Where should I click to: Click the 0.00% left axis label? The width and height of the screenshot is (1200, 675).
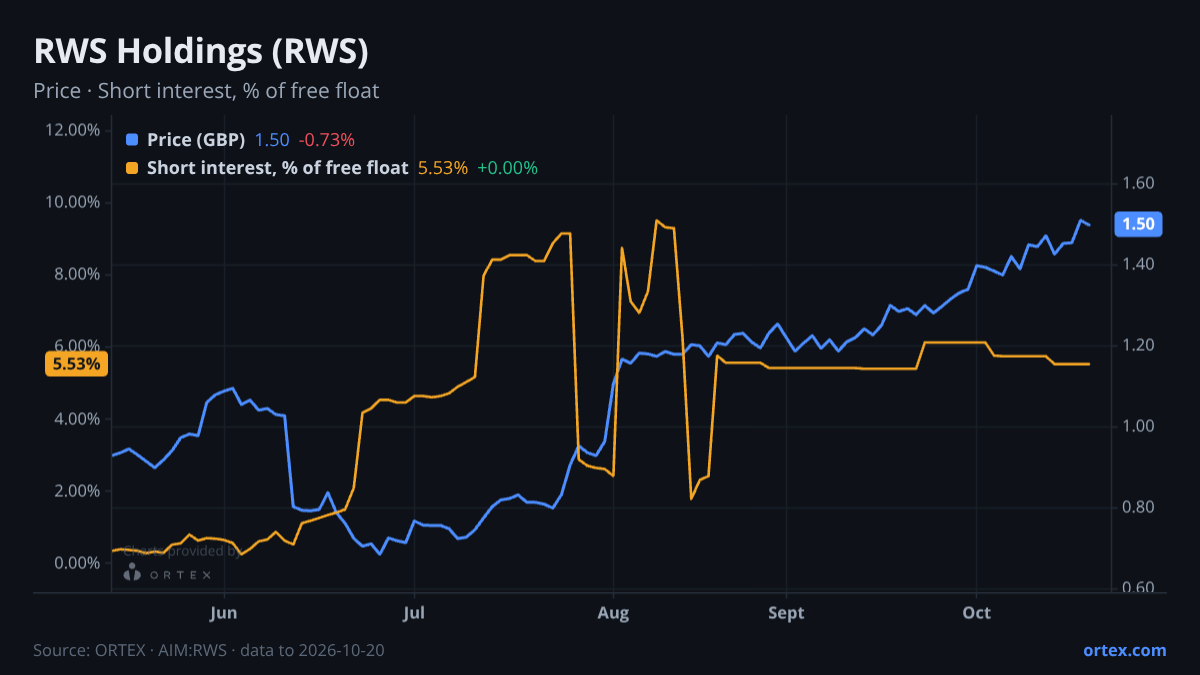point(77,563)
